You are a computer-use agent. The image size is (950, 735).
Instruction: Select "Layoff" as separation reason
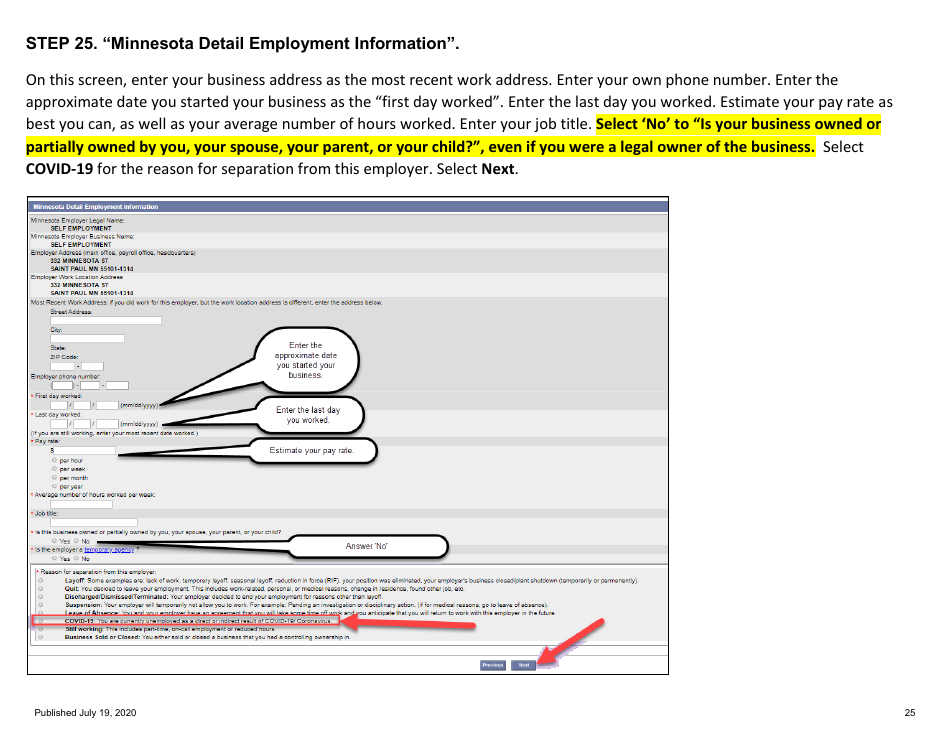point(42,579)
